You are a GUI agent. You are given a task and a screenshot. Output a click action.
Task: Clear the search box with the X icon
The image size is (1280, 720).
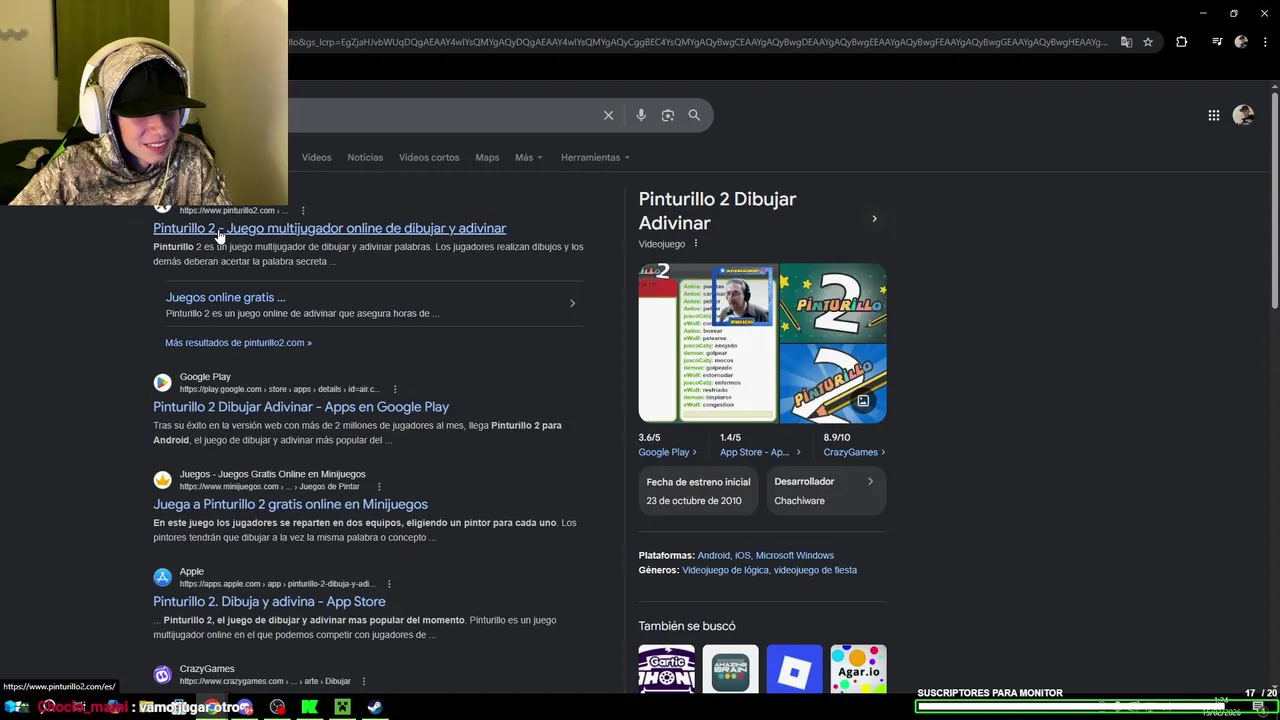[x=608, y=115]
